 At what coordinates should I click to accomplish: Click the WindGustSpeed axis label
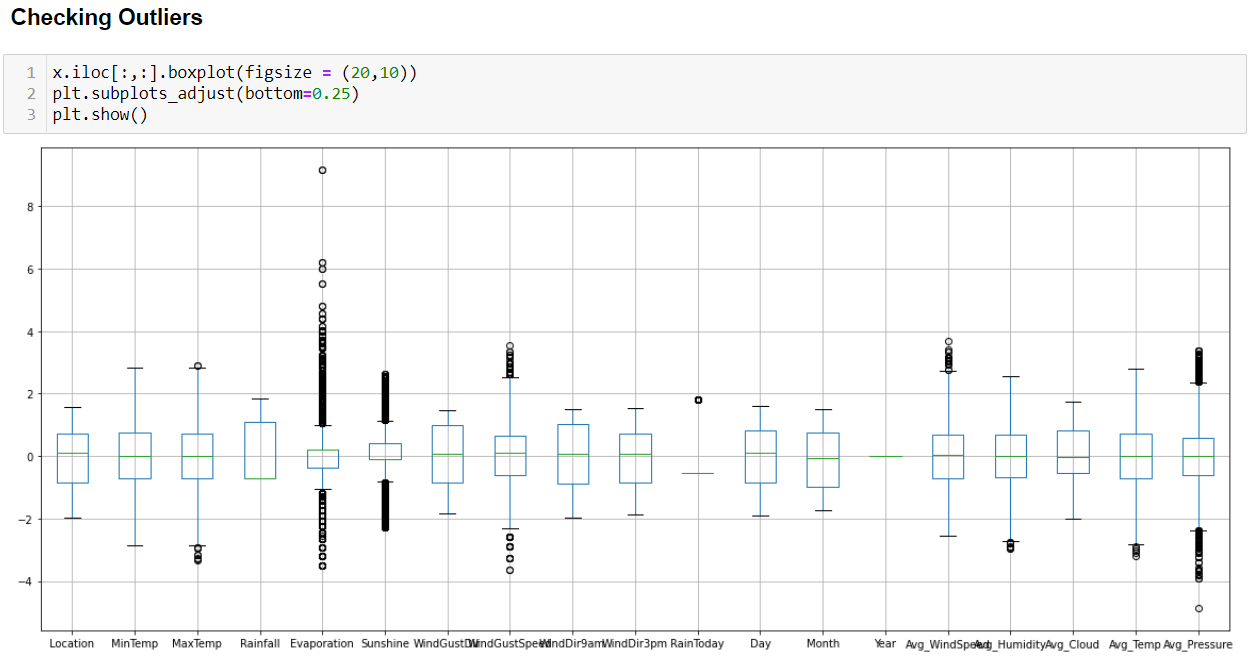click(x=510, y=644)
